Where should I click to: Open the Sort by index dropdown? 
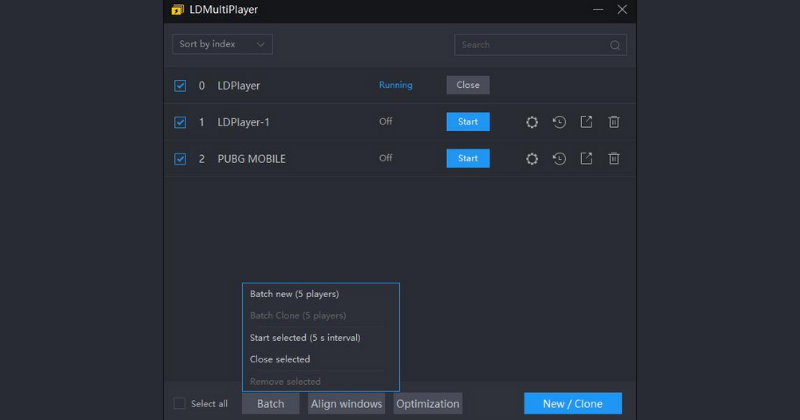222,44
